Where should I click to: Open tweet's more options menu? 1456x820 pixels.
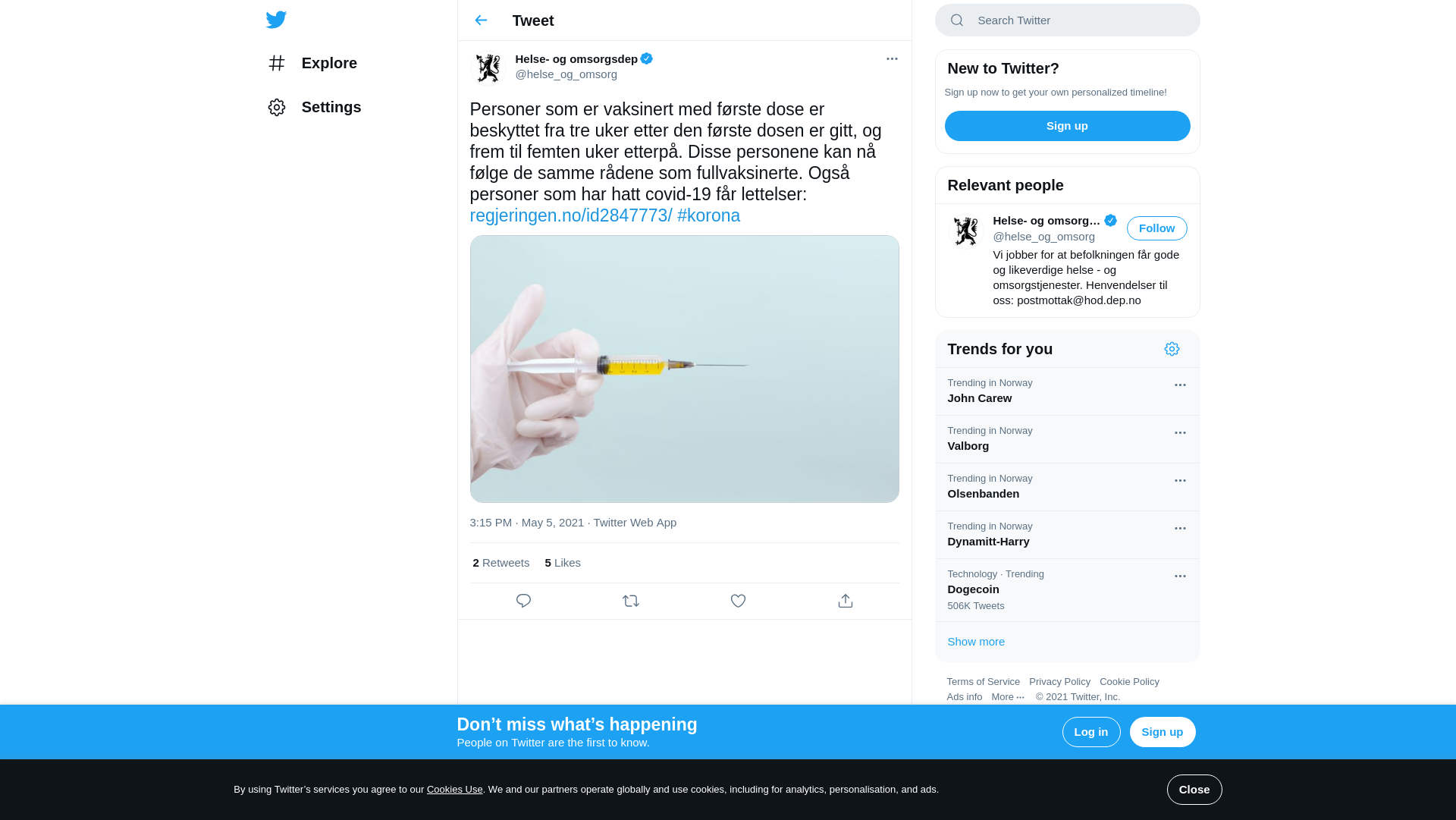[x=892, y=58]
